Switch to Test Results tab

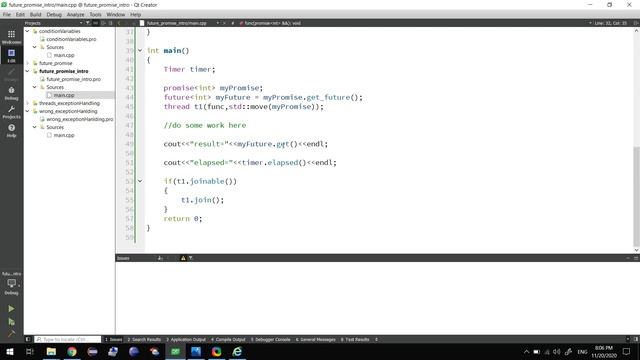(x=355, y=340)
